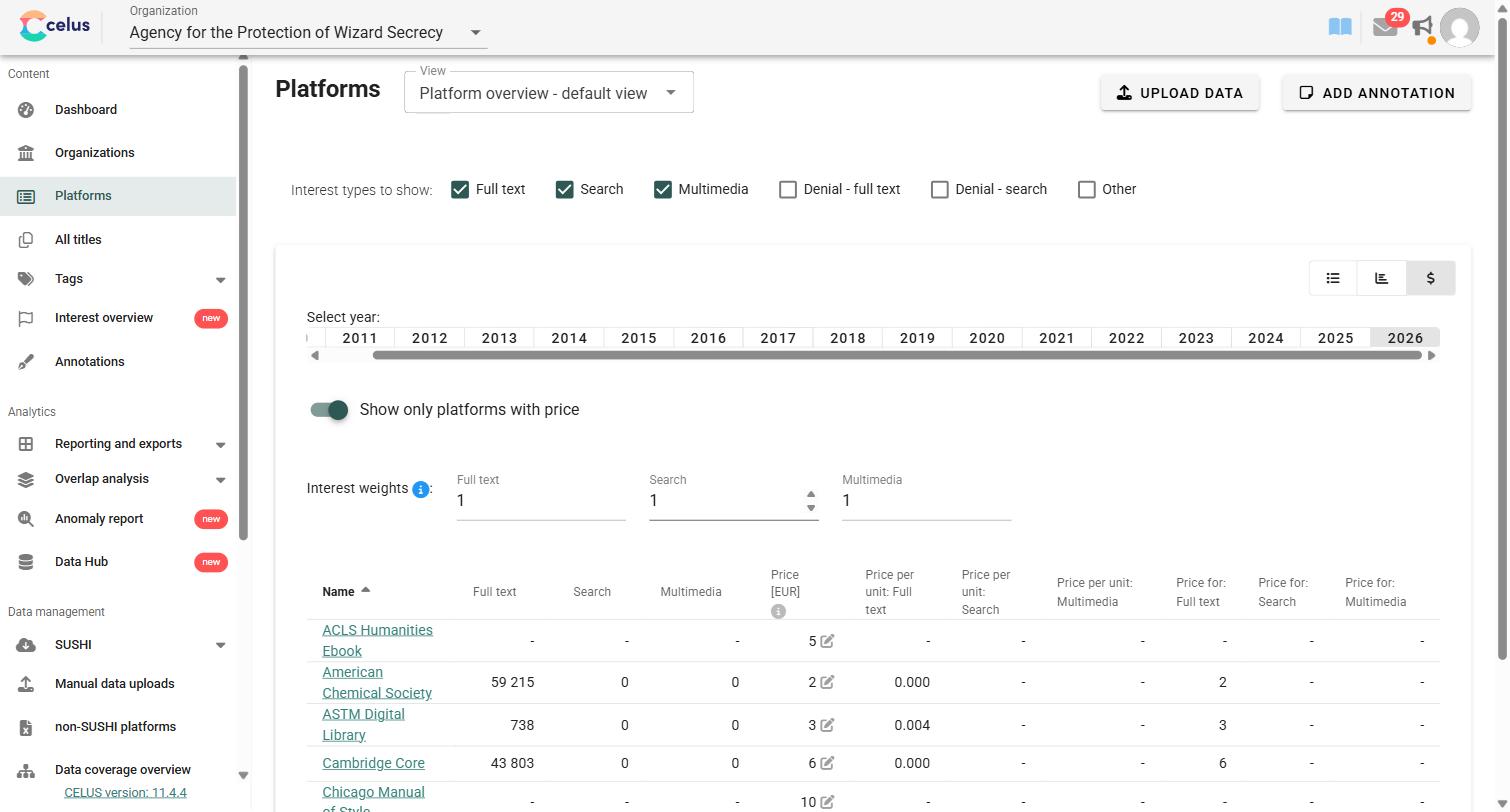Click the page vertical scrollbar
Viewport: 1510px width, 812px height.
(x=1502, y=340)
